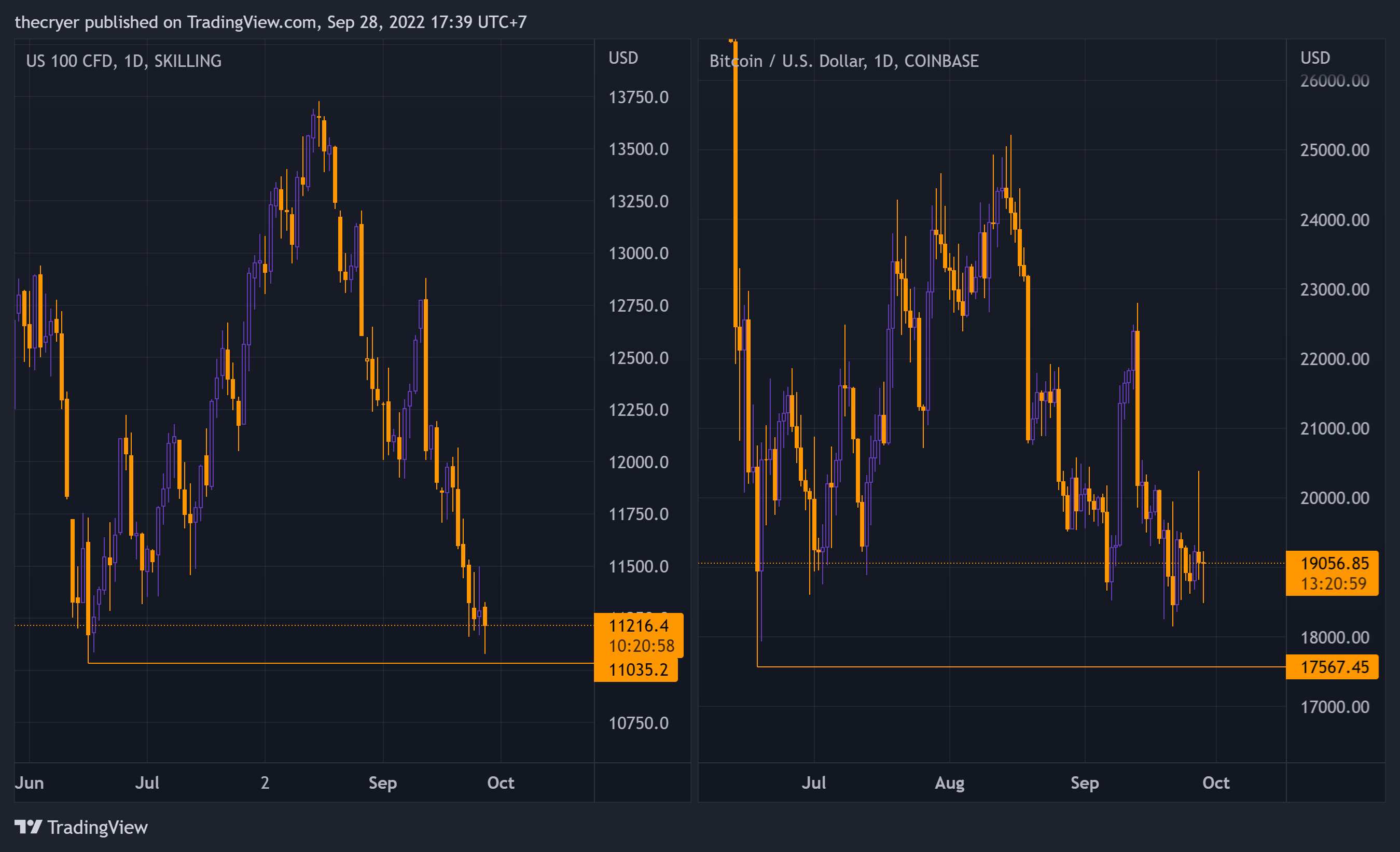This screenshot has height=852, width=1400.
Task: Click the 10750.0 price axis value
Action: [x=639, y=723]
